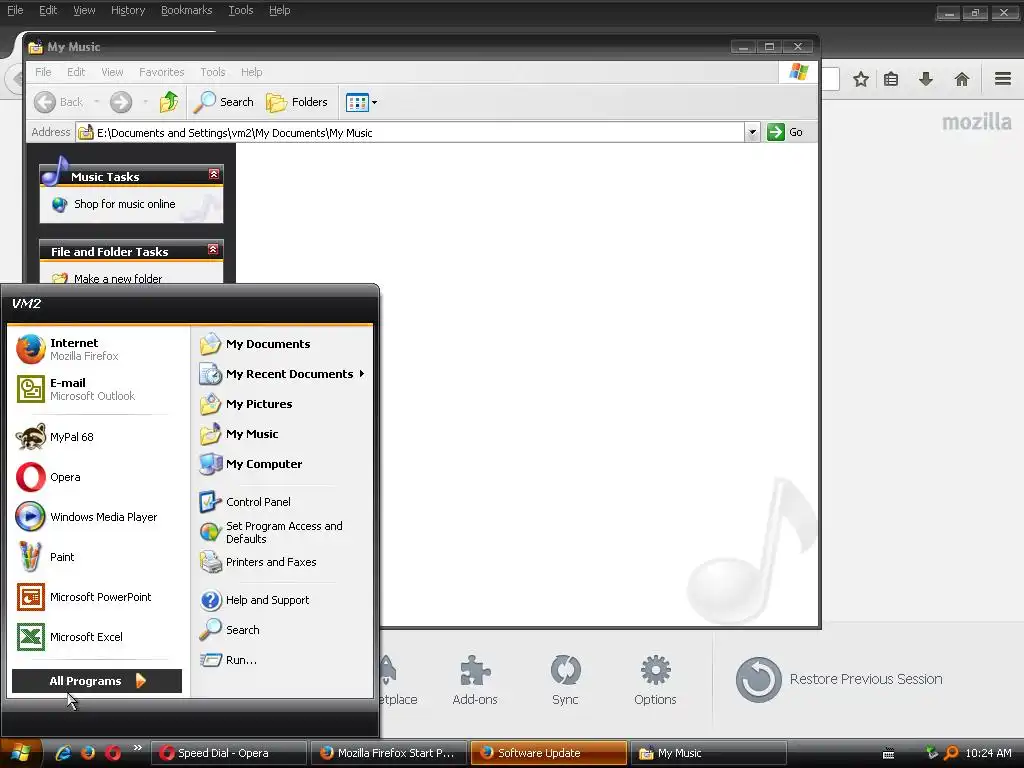Click the tray magnifier icon
Image resolution: width=1024 pixels, height=768 pixels.
(x=951, y=753)
